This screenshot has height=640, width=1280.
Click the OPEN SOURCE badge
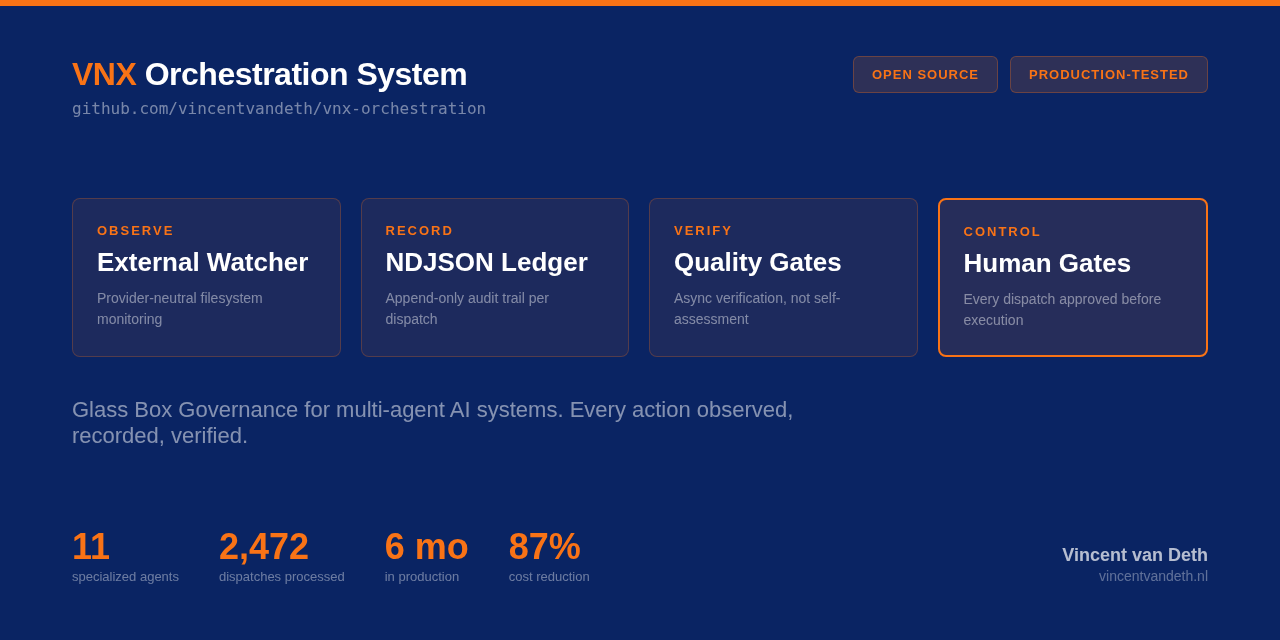pyautogui.click(x=925, y=75)
